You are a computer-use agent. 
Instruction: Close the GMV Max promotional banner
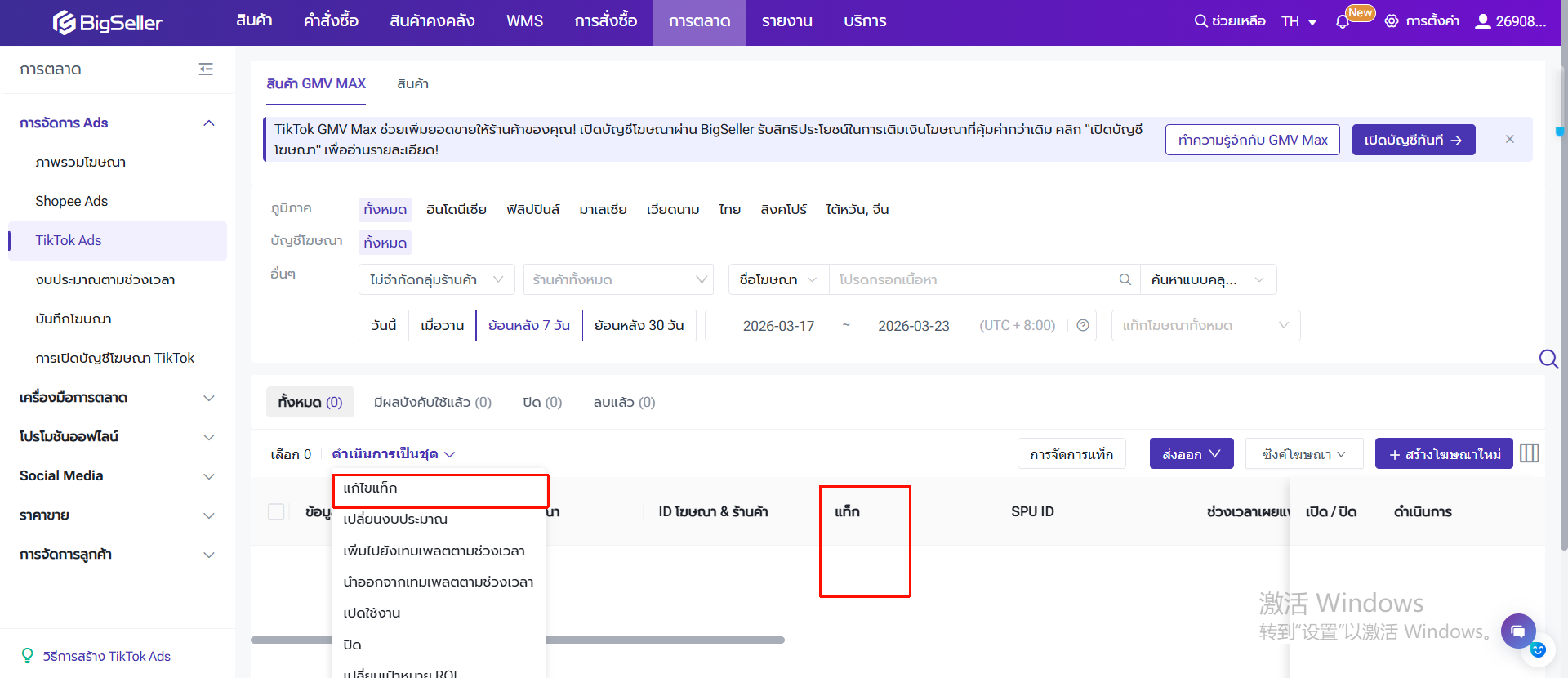(x=1510, y=139)
